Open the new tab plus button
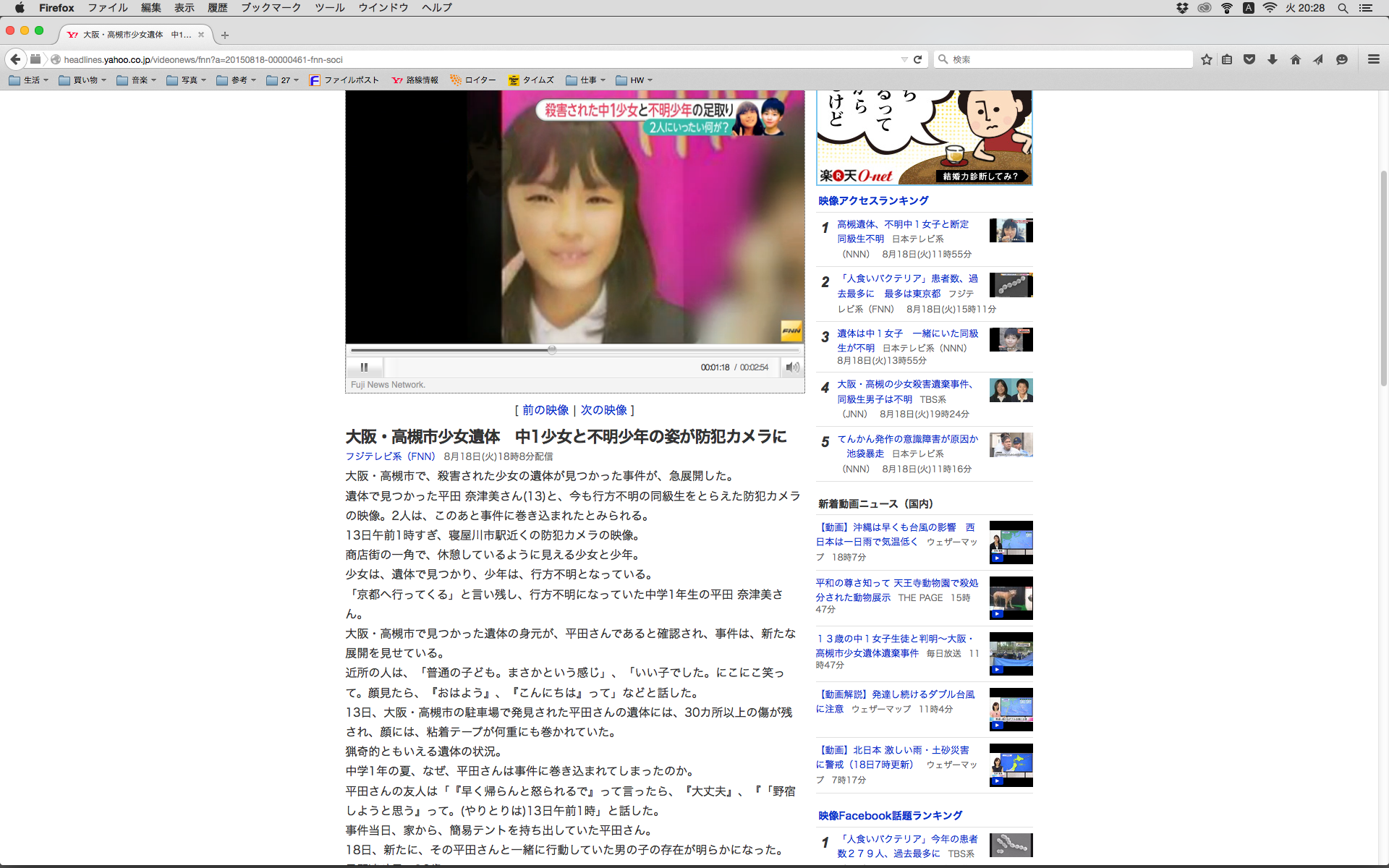1389x868 pixels. click(225, 35)
